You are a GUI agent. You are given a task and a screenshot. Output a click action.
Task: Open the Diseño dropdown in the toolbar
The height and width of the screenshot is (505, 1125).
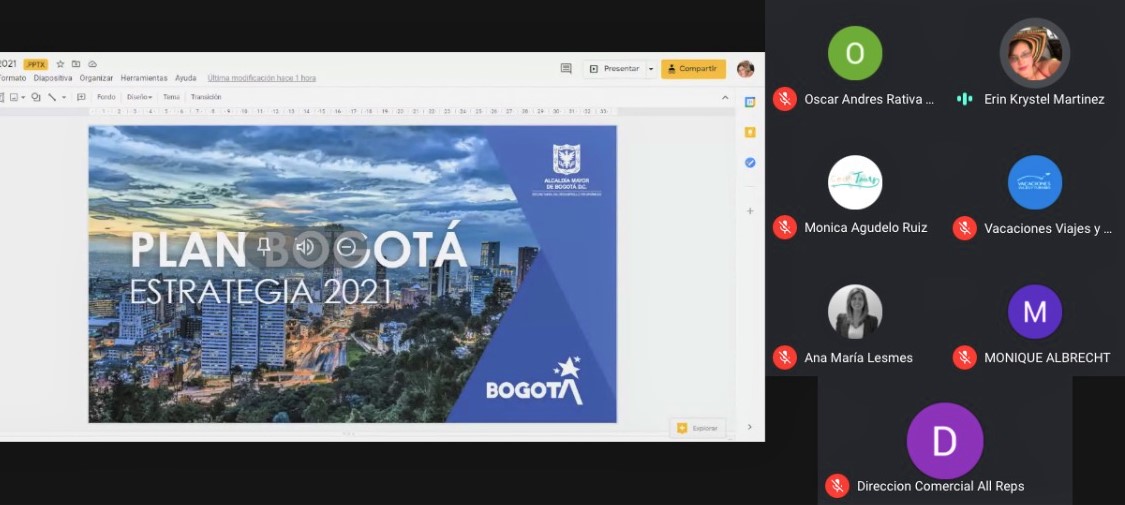pyautogui.click(x=139, y=97)
